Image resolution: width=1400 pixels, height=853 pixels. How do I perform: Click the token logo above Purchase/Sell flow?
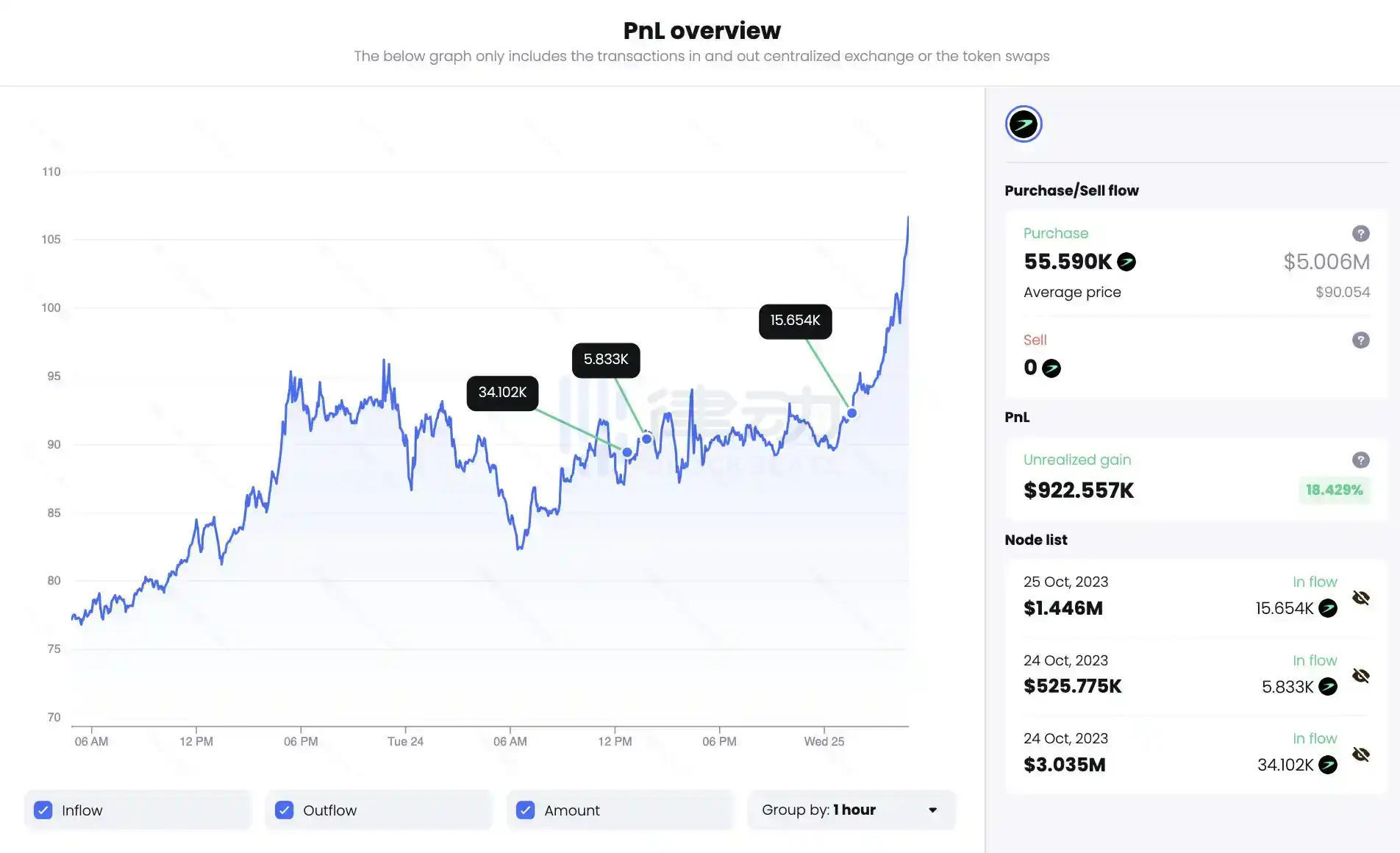coord(1024,124)
